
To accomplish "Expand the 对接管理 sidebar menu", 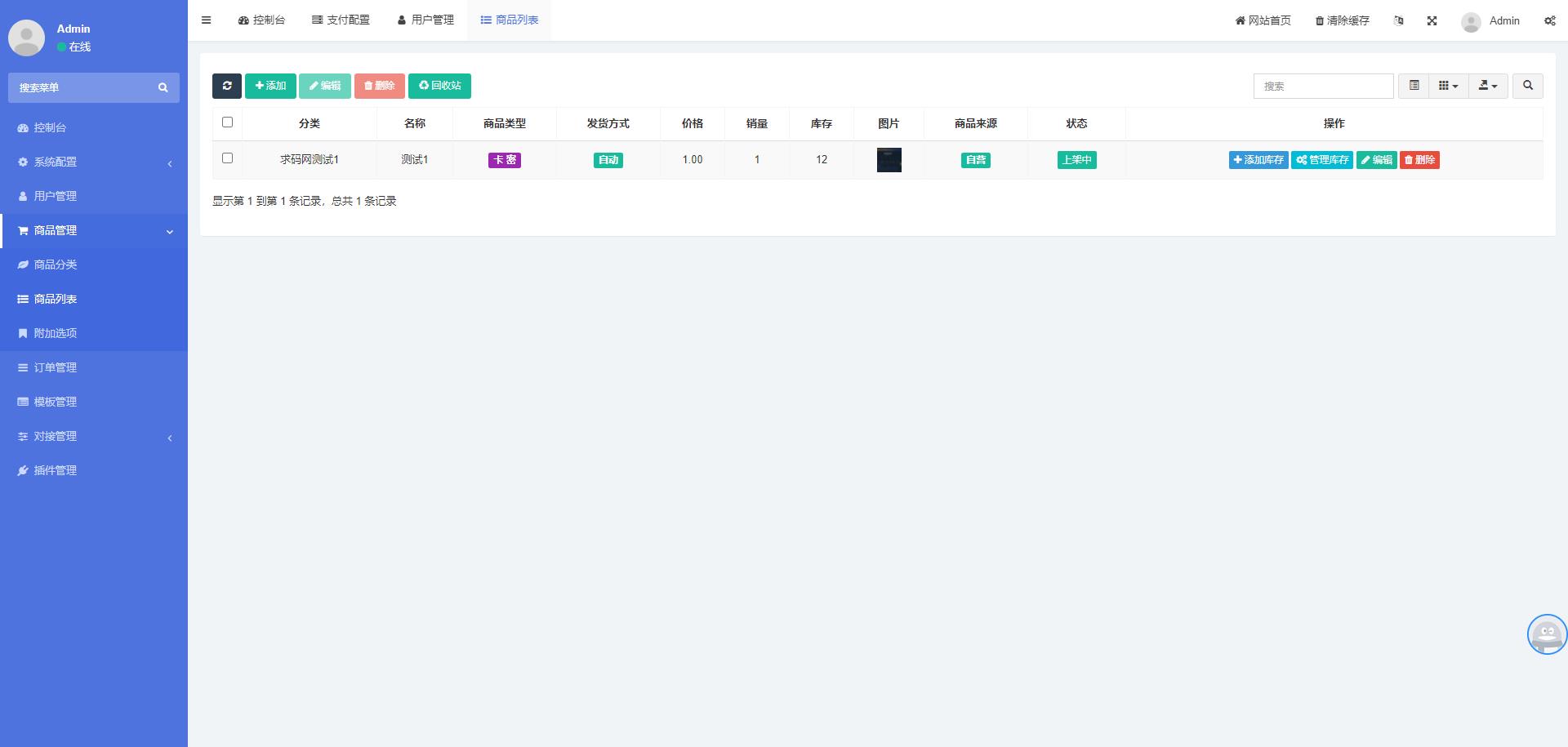I will (x=94, y=436).
